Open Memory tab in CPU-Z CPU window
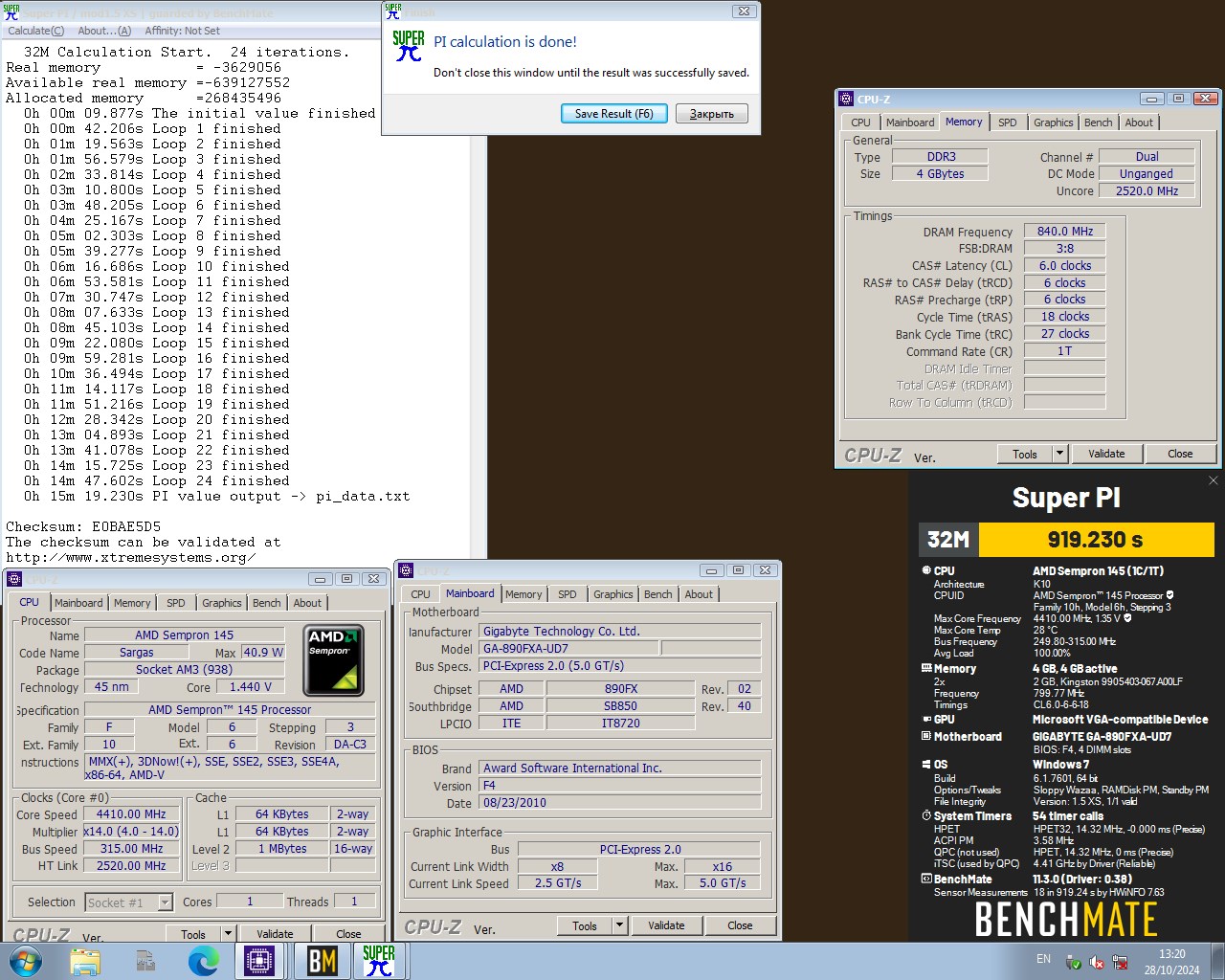This screenshot has height=980, width=1225. pyautogui.click(x=132, y=603)
